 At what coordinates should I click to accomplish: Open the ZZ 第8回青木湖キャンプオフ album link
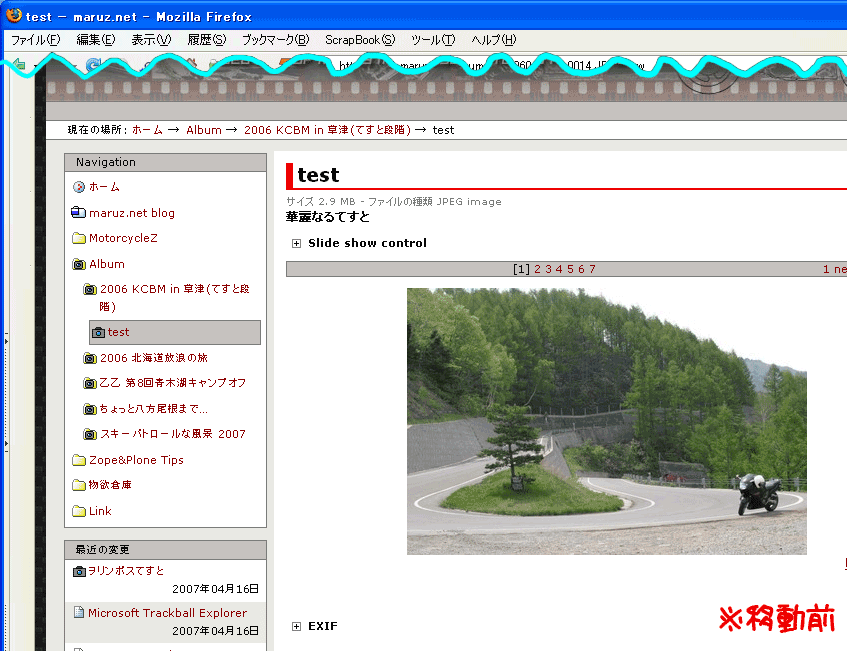pos(173,383)
